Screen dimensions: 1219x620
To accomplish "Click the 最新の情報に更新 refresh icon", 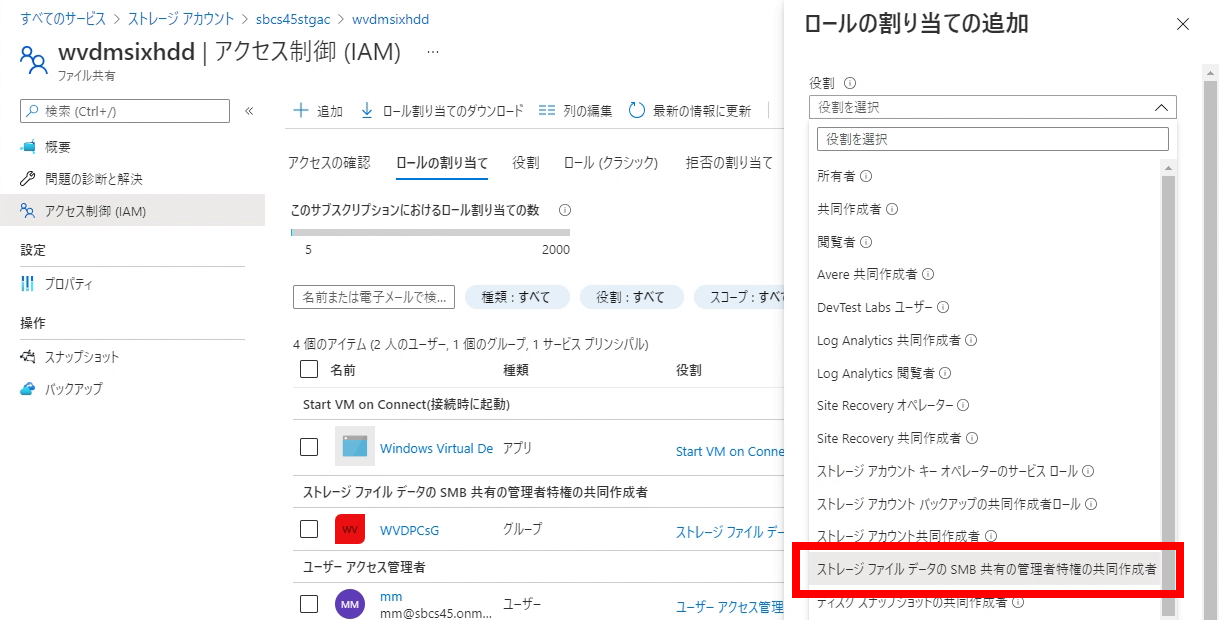I will pyautogui.click(x=637, y=111).
